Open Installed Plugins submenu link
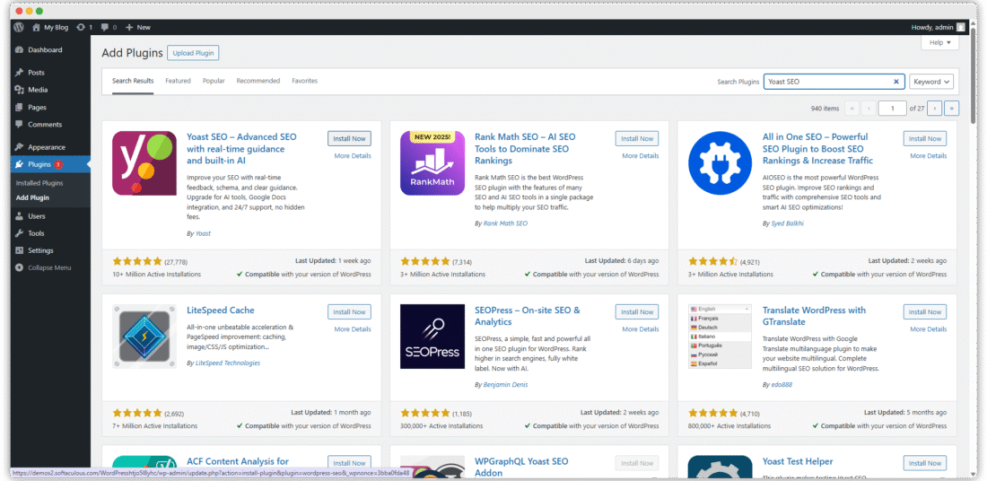 [40, 183]
